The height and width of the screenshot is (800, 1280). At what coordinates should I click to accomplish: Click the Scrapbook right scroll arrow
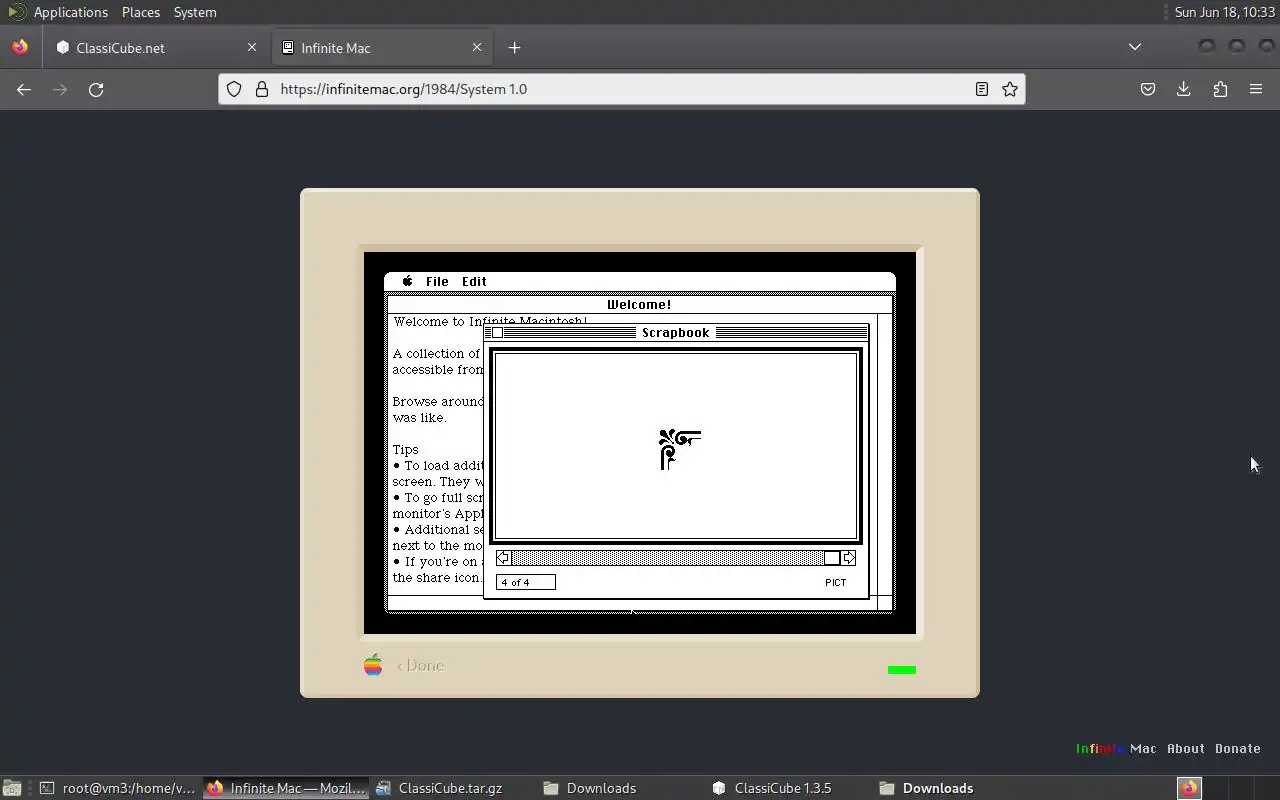tap(848, 558)
